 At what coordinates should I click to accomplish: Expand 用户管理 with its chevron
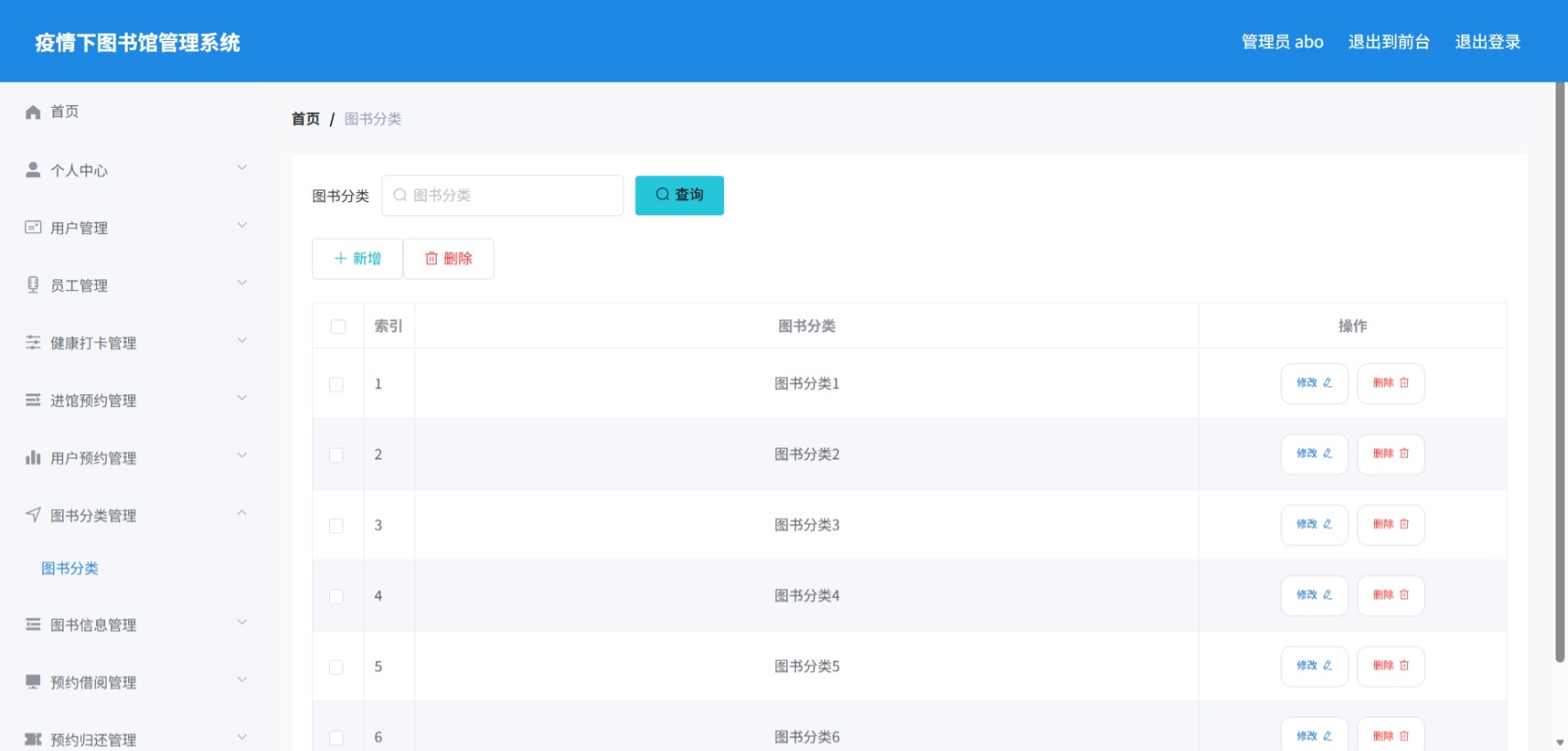coord(242,225)
